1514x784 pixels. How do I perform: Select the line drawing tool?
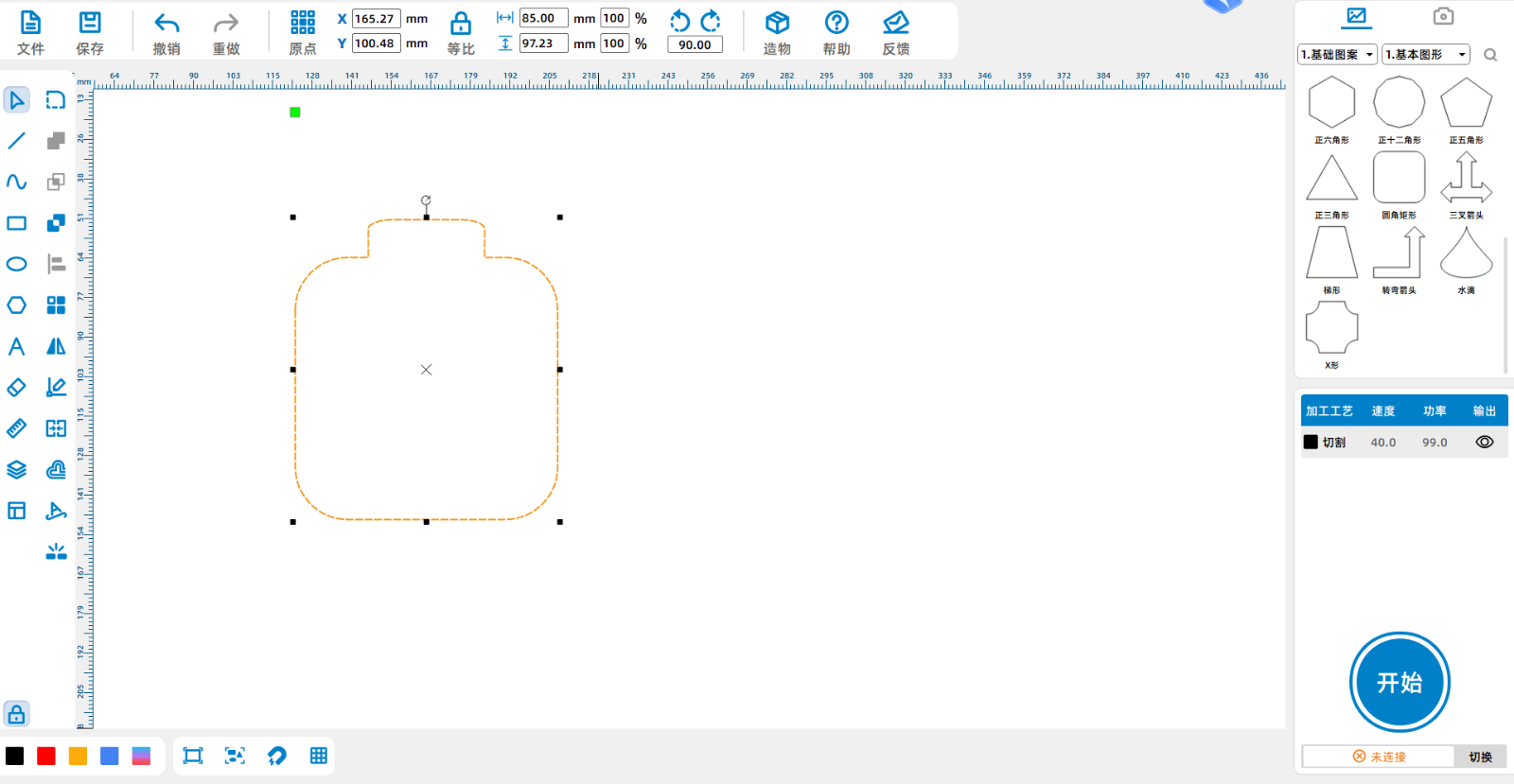(x=17, y=141)
